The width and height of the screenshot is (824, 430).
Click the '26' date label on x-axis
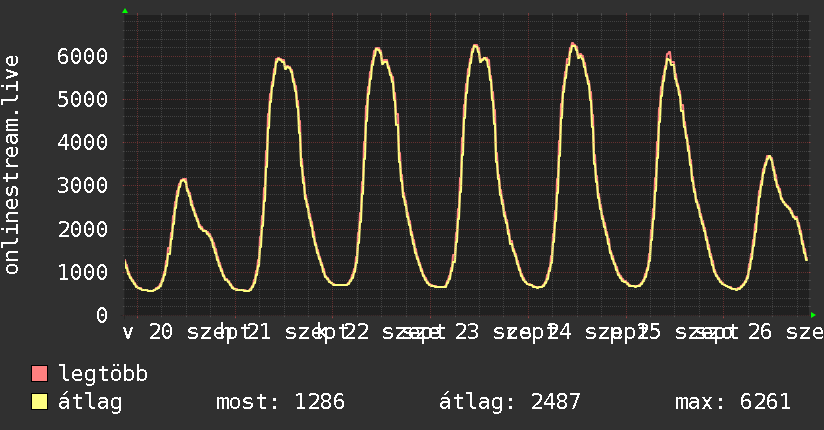click(760, 332)
